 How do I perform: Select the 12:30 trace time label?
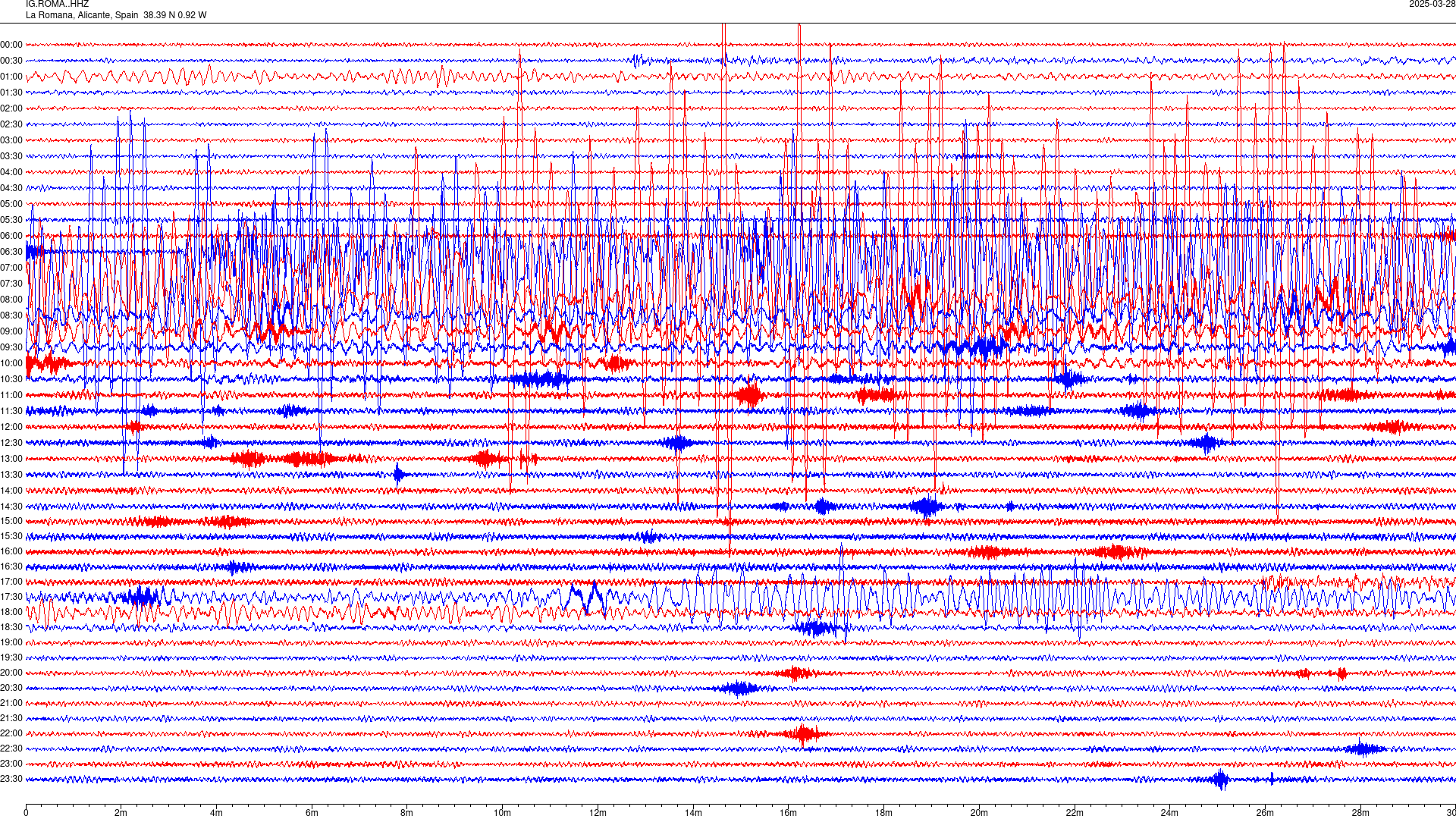(11, 443)
